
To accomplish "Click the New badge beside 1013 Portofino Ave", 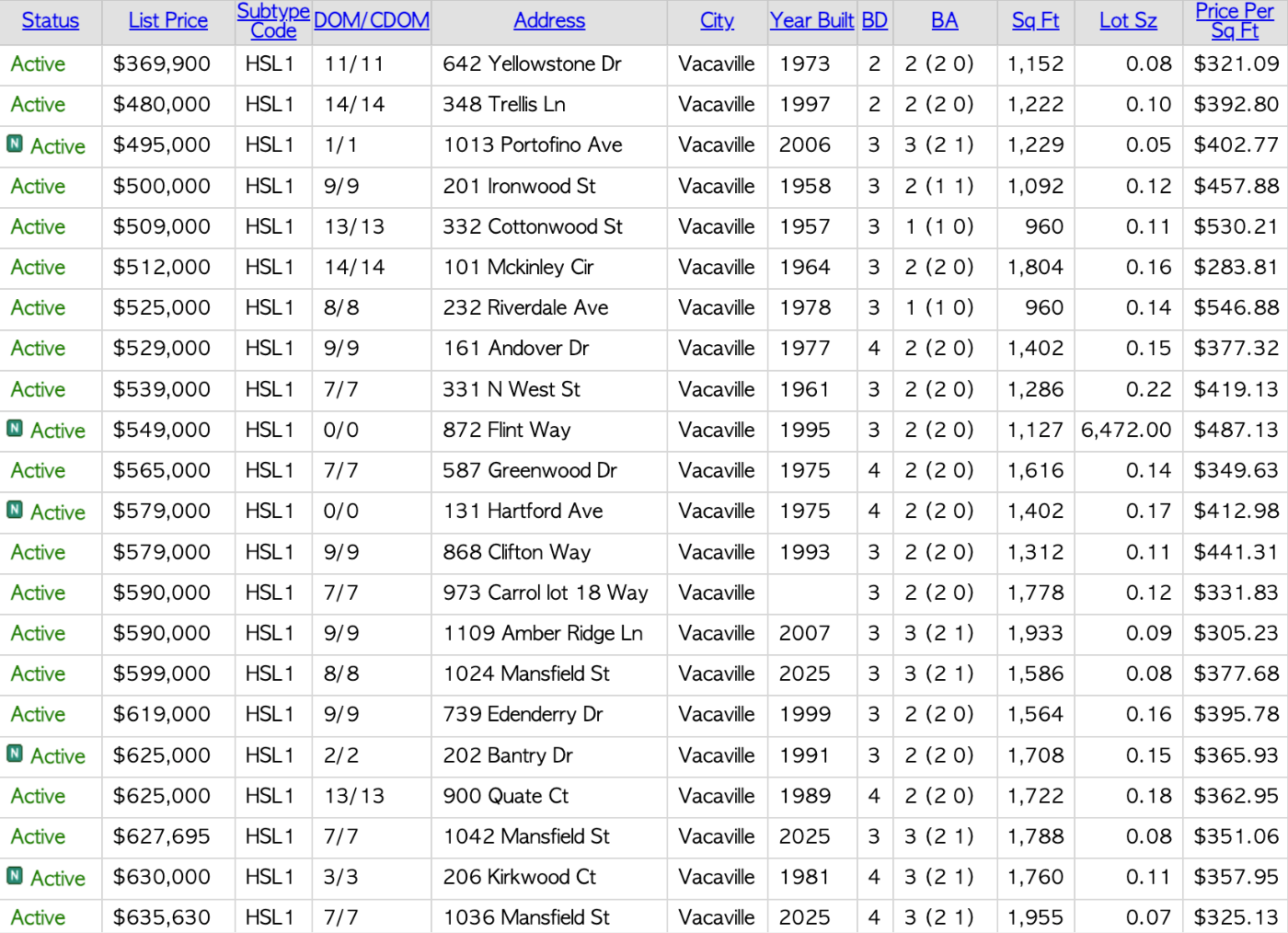I will 15,144.
